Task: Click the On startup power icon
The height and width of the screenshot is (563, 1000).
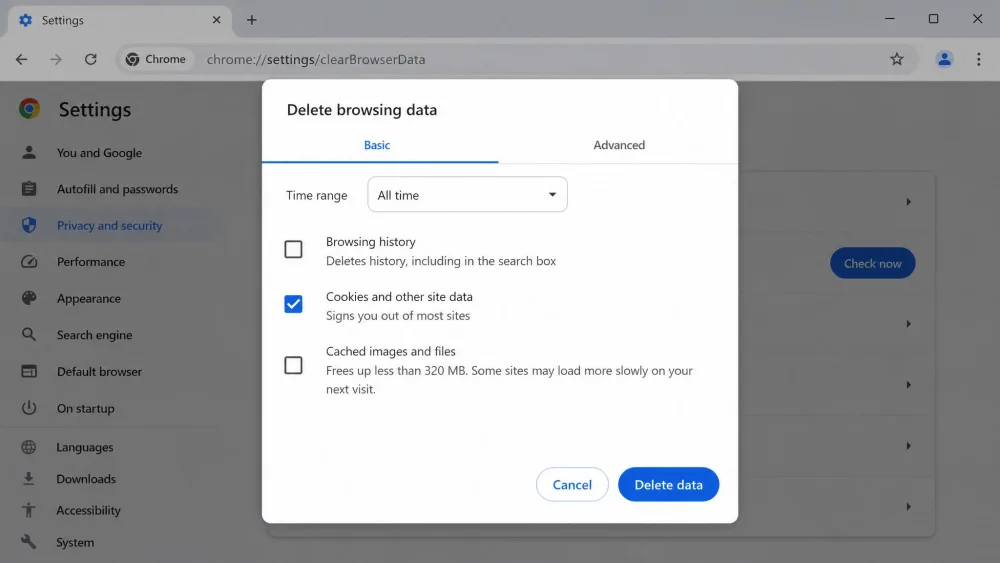Action: tap(29, 408)
